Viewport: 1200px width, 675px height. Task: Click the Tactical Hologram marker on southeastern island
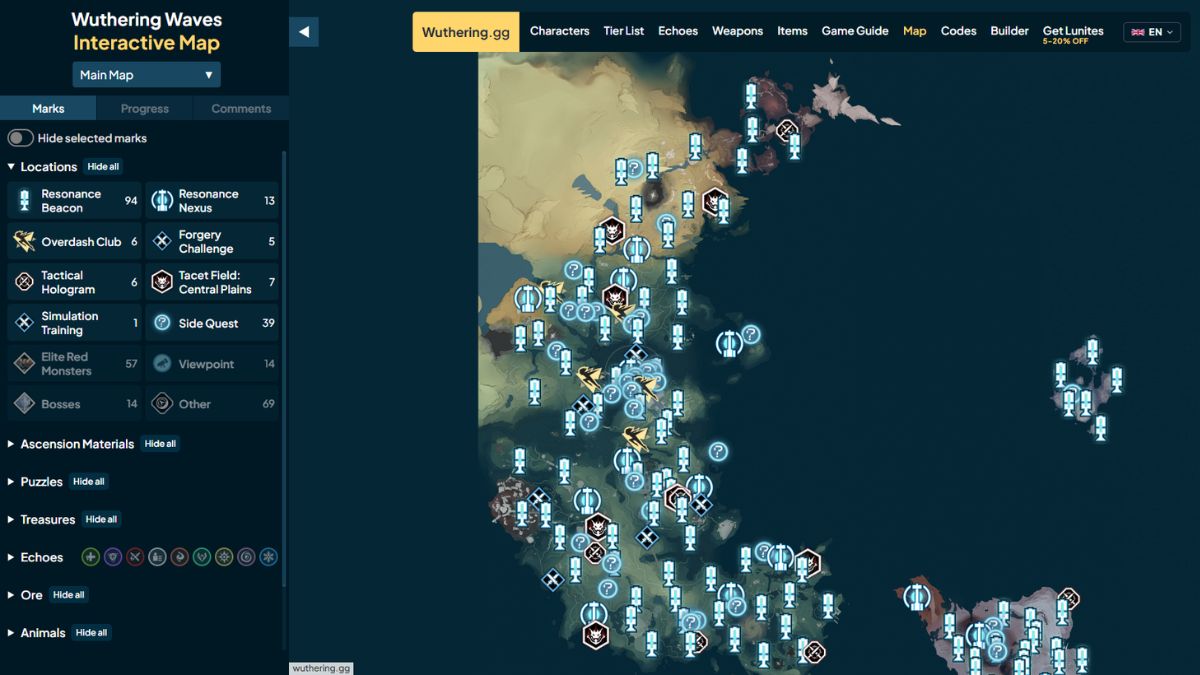pyautogui.click(x=1069, y=599)
